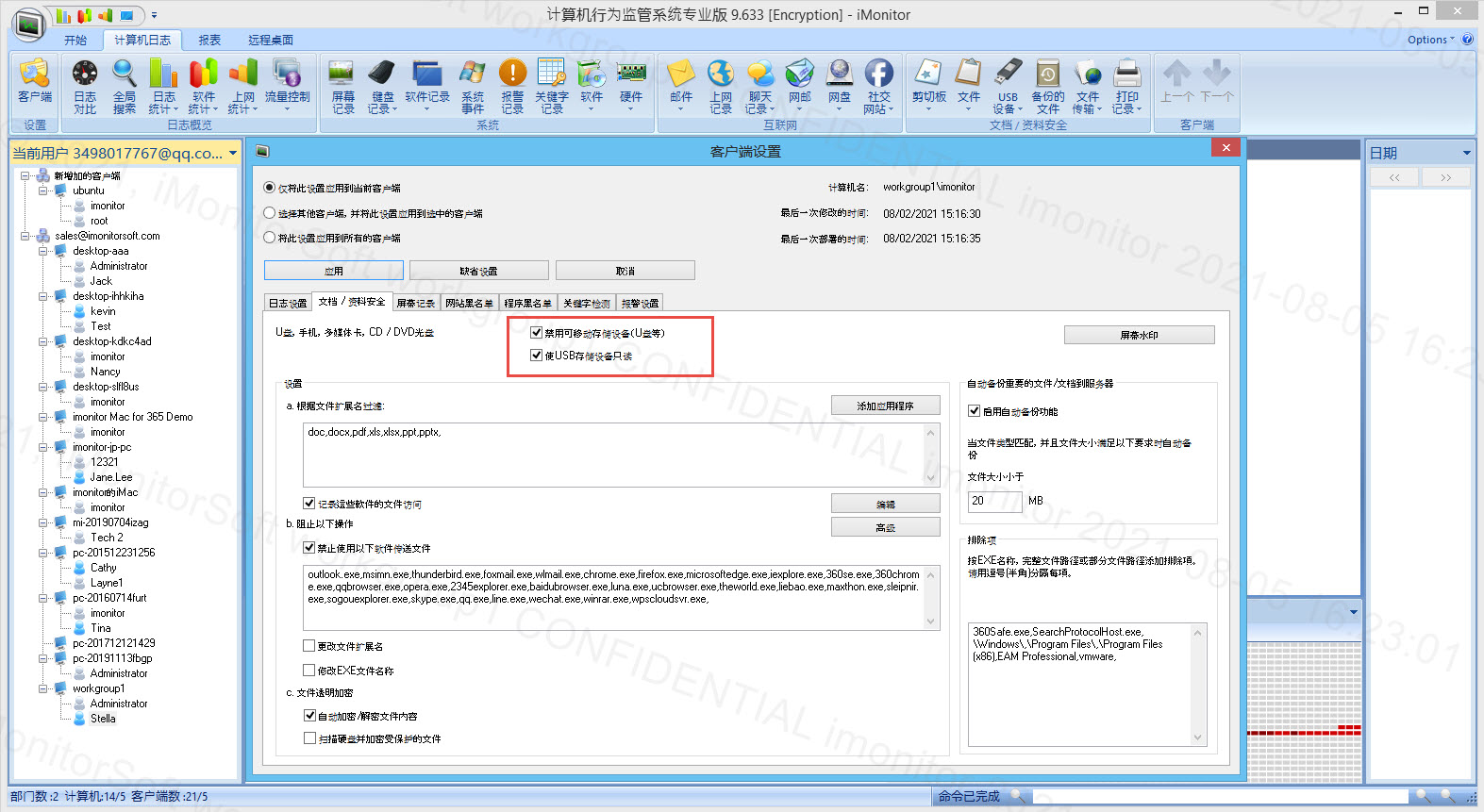Click the 缺省设置 default settings button
The image size is (1484, 812).
tap(479, 271)
